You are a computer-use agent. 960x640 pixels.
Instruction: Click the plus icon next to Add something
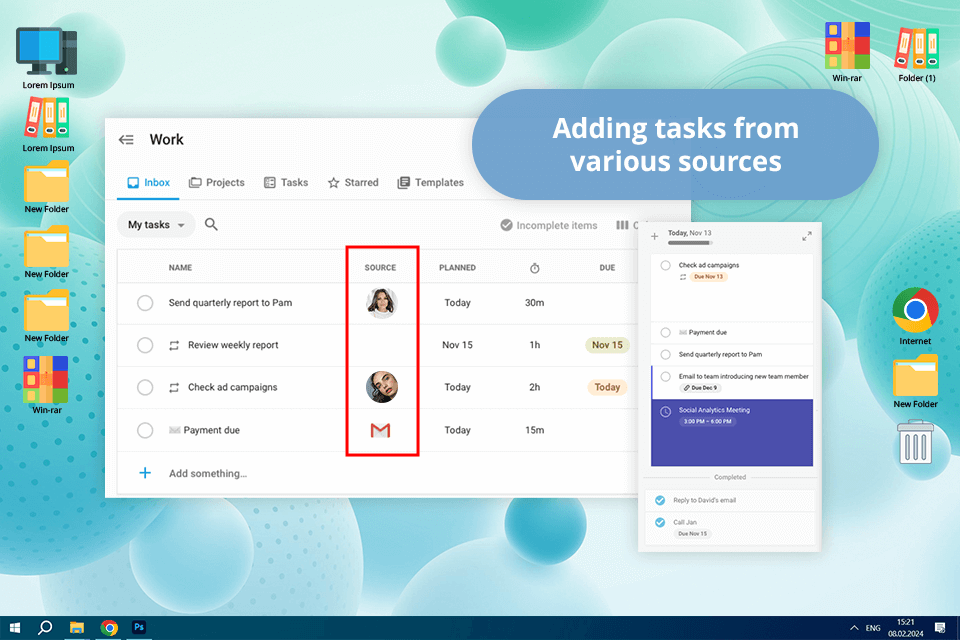145,473
